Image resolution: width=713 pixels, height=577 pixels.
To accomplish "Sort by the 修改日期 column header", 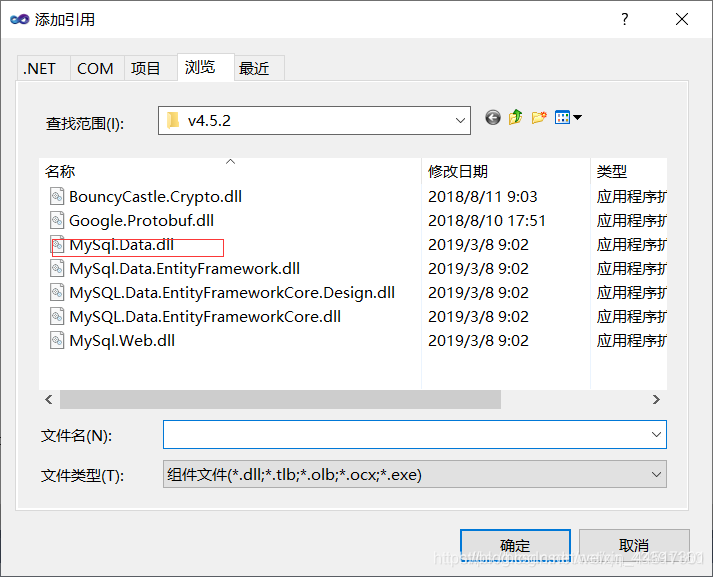I will (x=506, y=171).
